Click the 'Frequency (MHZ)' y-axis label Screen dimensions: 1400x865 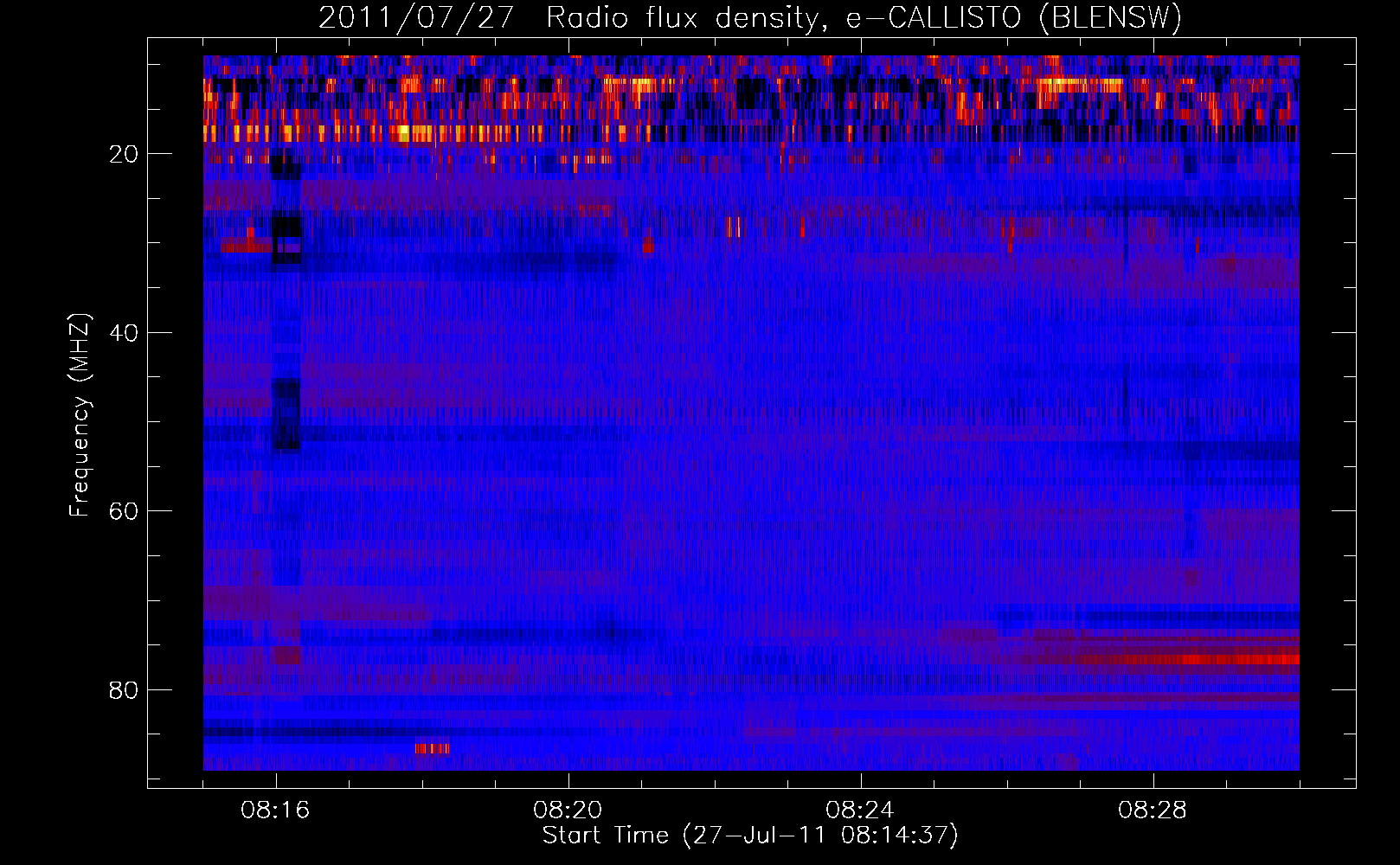pyautogui.click(x=80, y=415)
